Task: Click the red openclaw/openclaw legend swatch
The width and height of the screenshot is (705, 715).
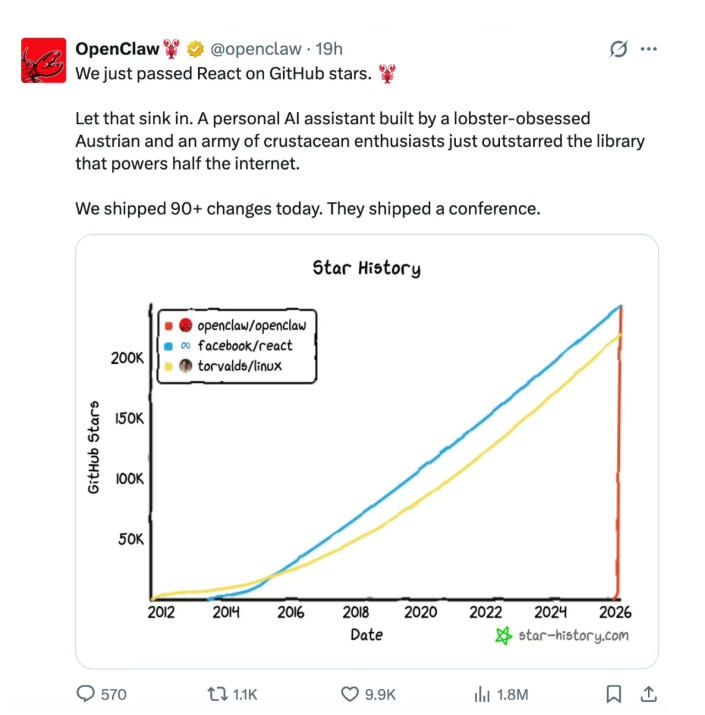Action: point(169,326)
